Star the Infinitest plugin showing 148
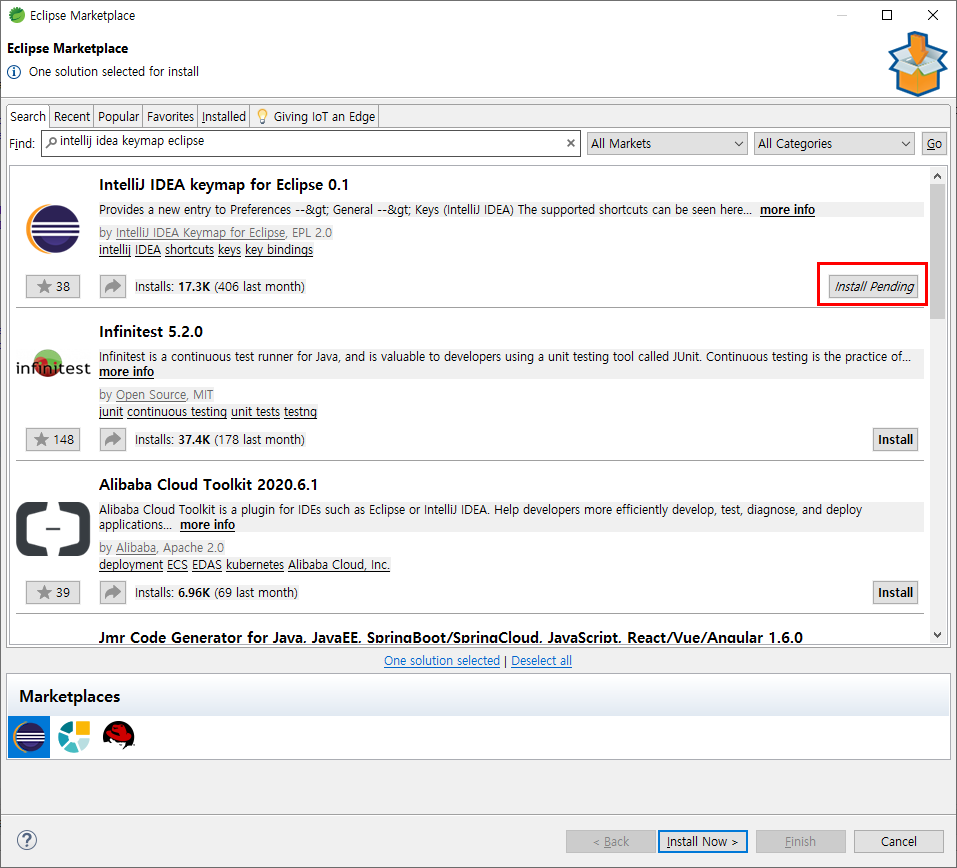This screenshot has height=868, width=957. 53,439
